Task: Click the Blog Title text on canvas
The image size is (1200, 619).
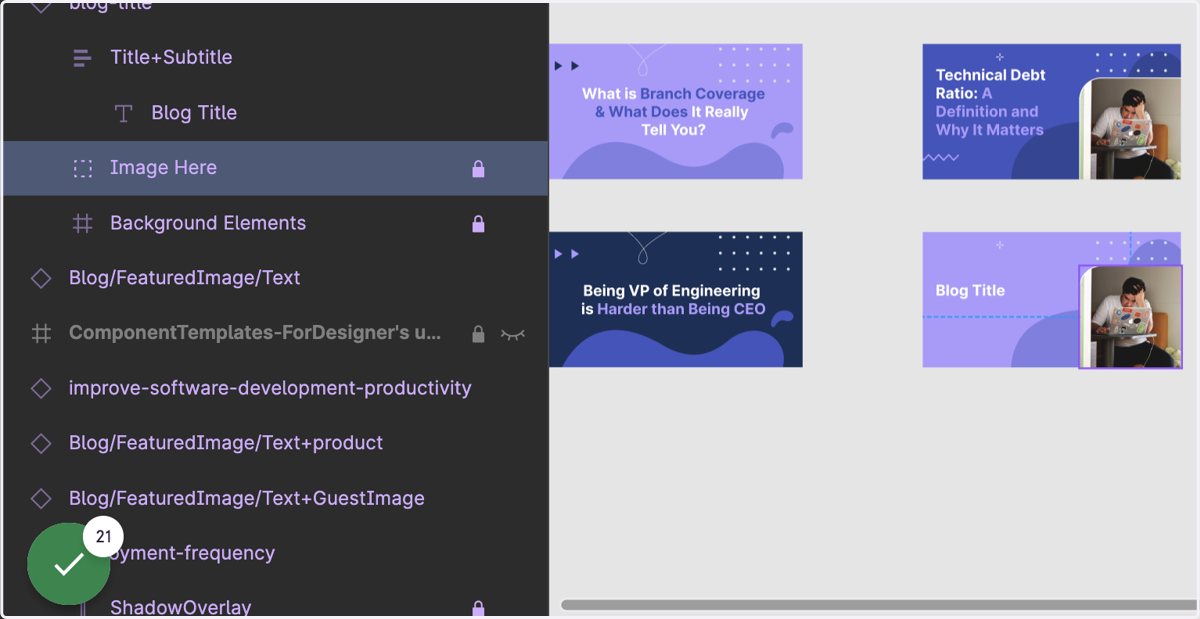Action: pos(970,291)
